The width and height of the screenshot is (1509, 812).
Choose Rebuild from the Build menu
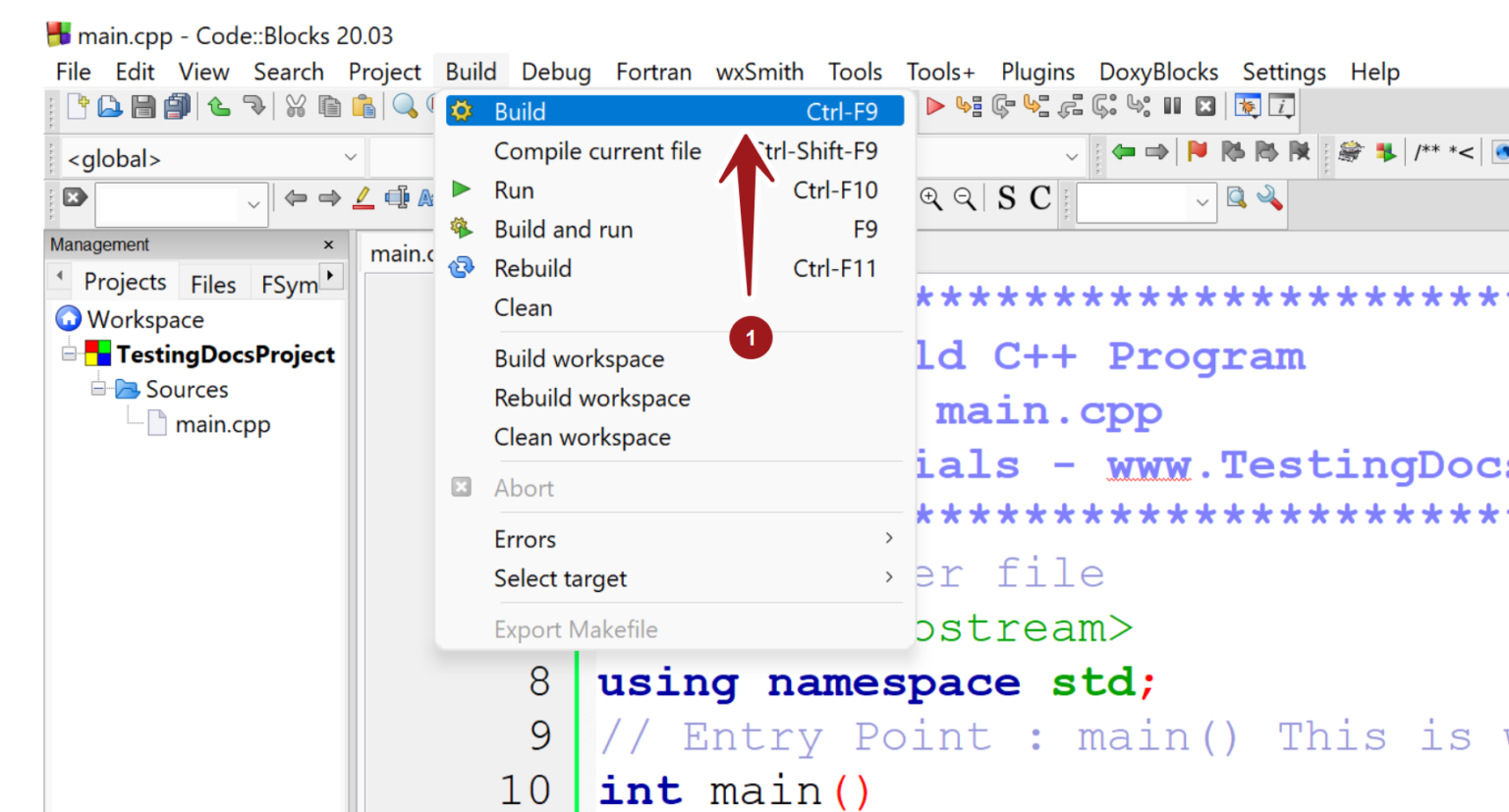pyautogui.click(x=532, y=268)
